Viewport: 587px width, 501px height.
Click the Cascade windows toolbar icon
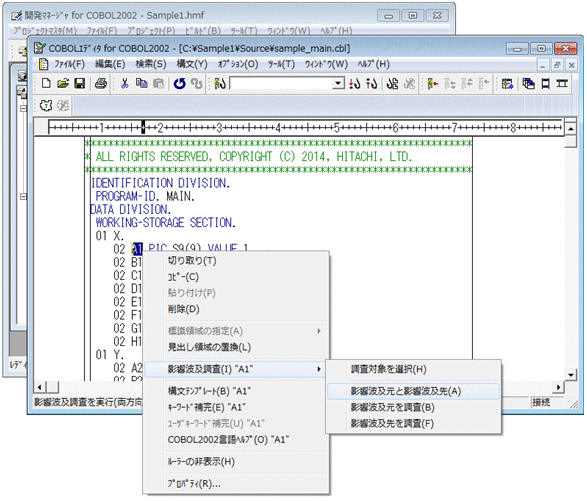[x=528, y=83]
